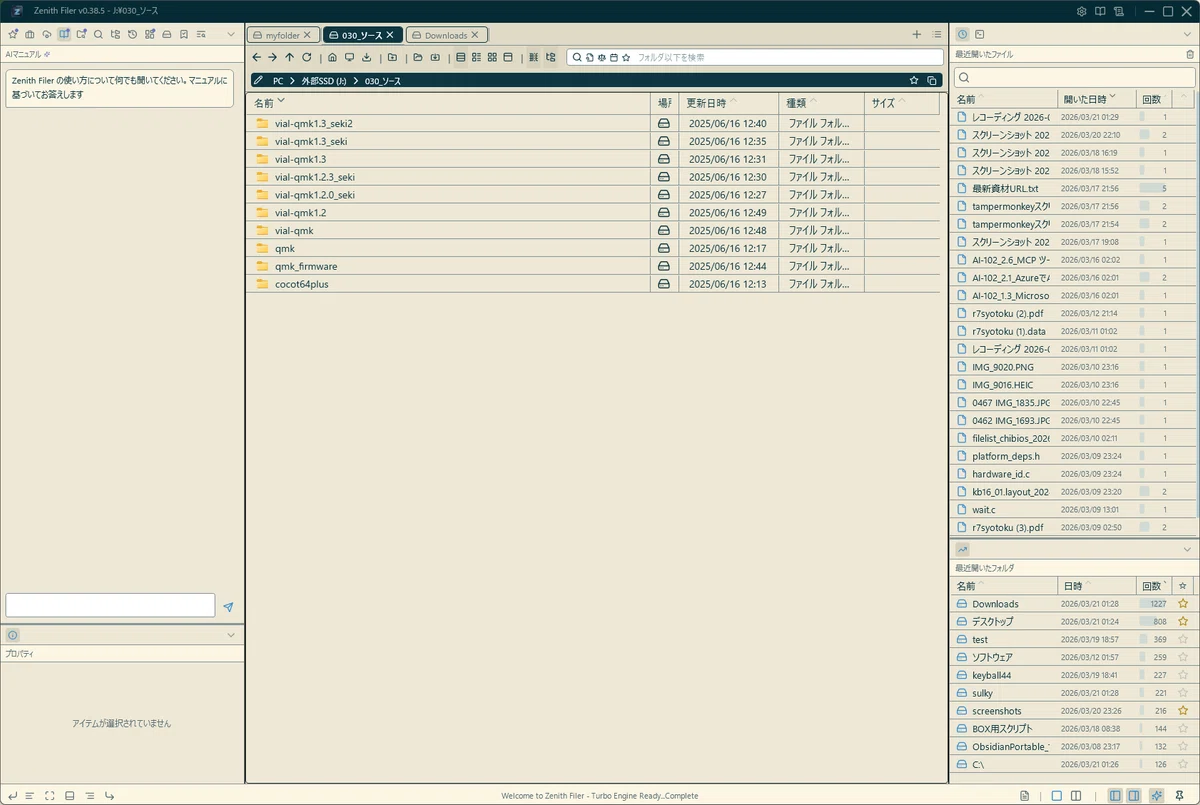
Task: Switch to large icons grid view
Action: [492, 57]
